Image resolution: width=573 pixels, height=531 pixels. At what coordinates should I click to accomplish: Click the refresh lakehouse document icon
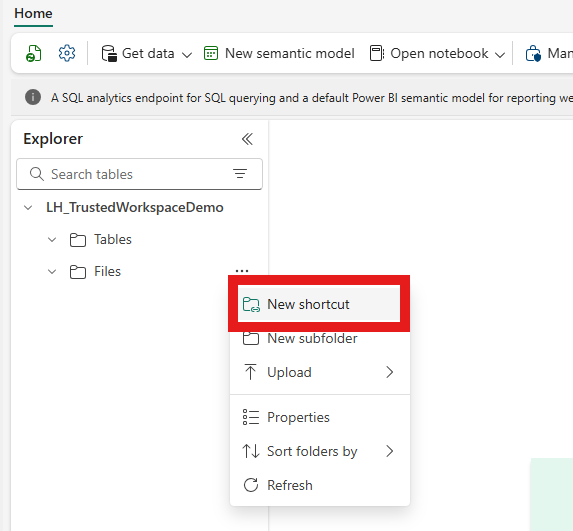click(34, 53)
